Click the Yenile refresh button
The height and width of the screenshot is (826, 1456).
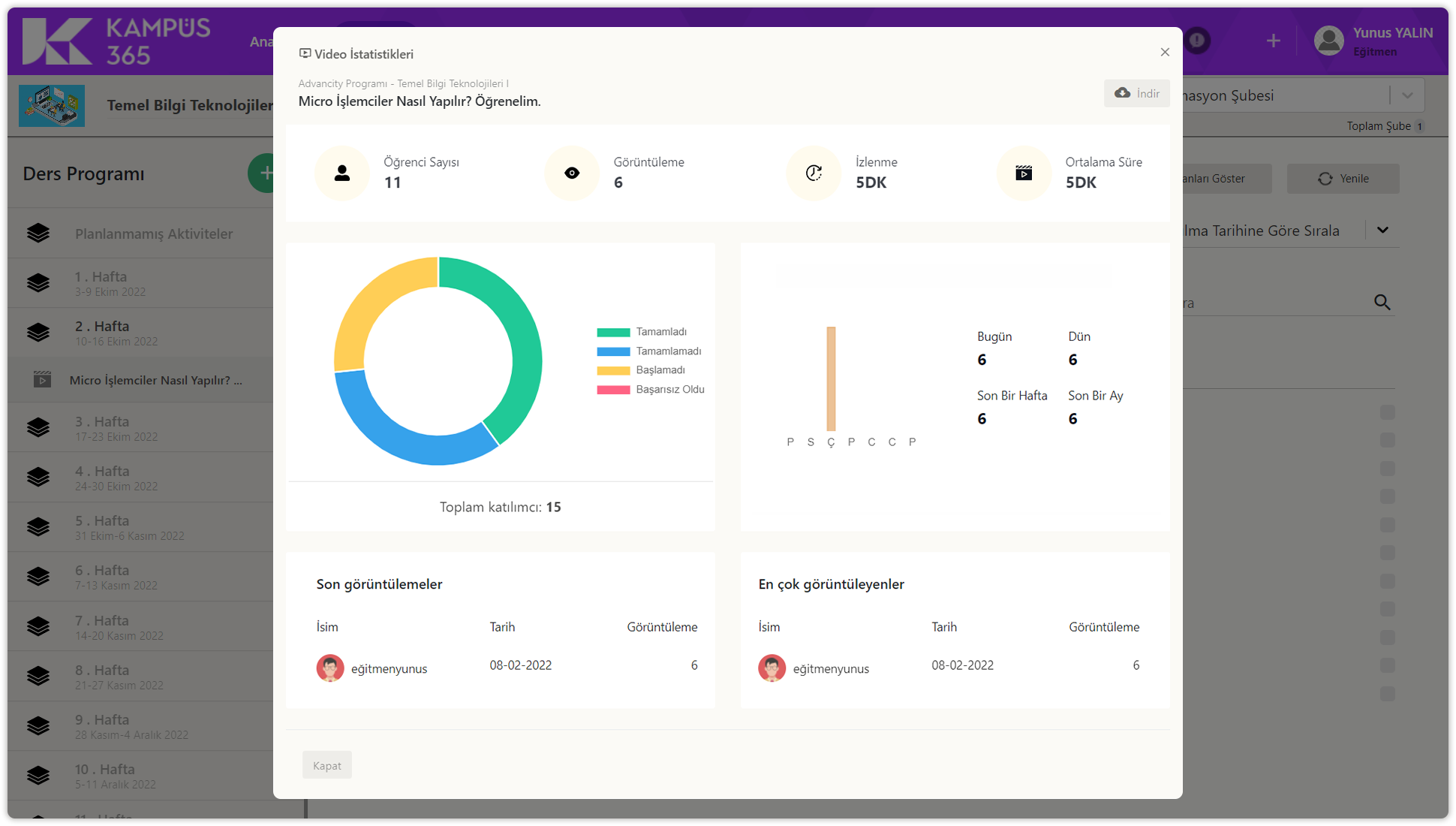tap(1343, 179)
